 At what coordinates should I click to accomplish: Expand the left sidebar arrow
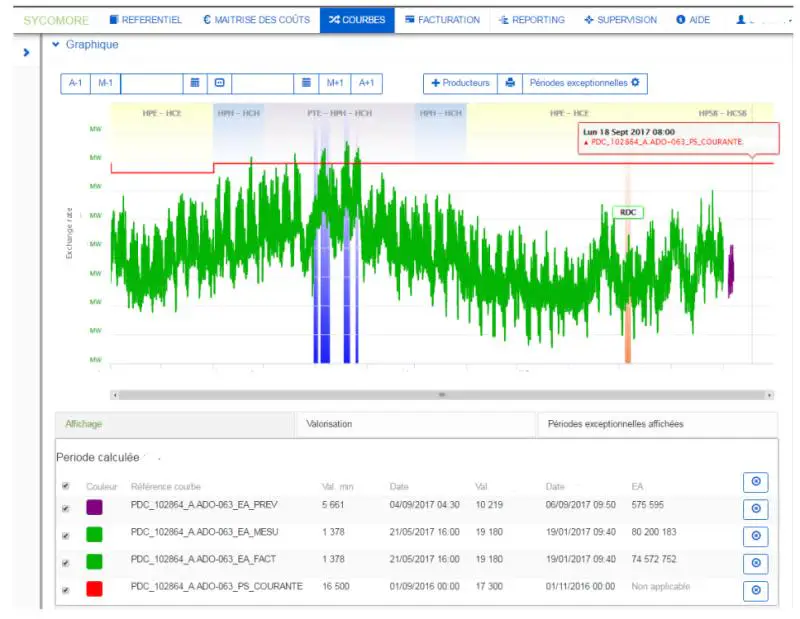(27, 52)
